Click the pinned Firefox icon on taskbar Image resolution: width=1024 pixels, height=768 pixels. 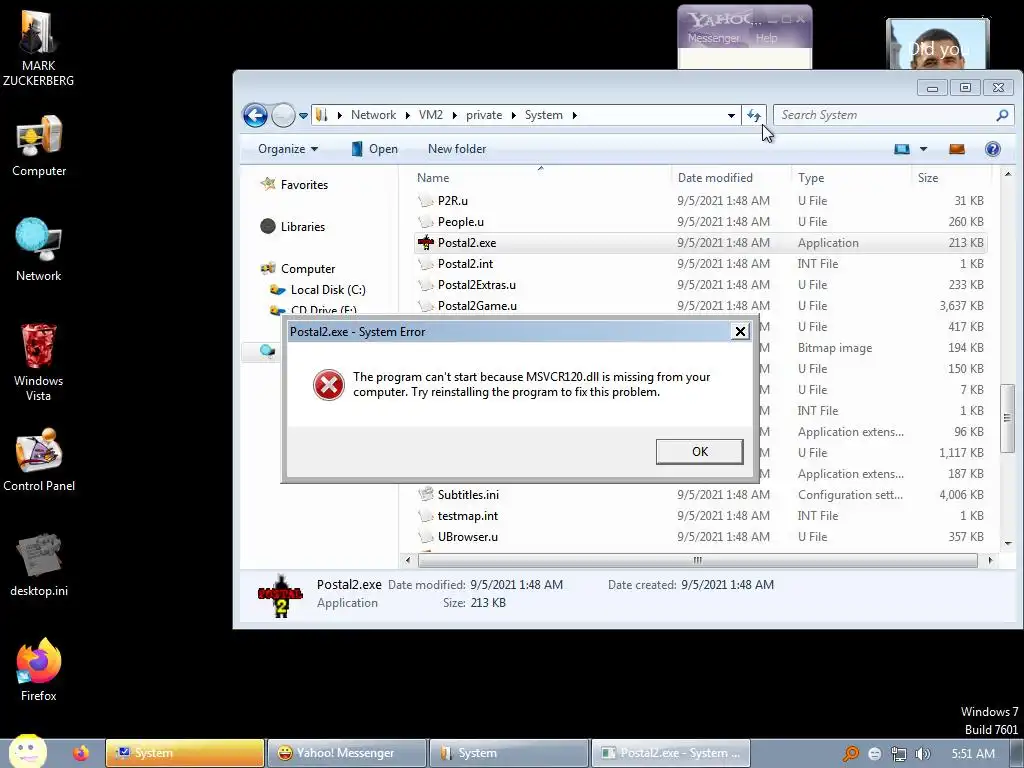pyautogui.click(x=81, y=753)
